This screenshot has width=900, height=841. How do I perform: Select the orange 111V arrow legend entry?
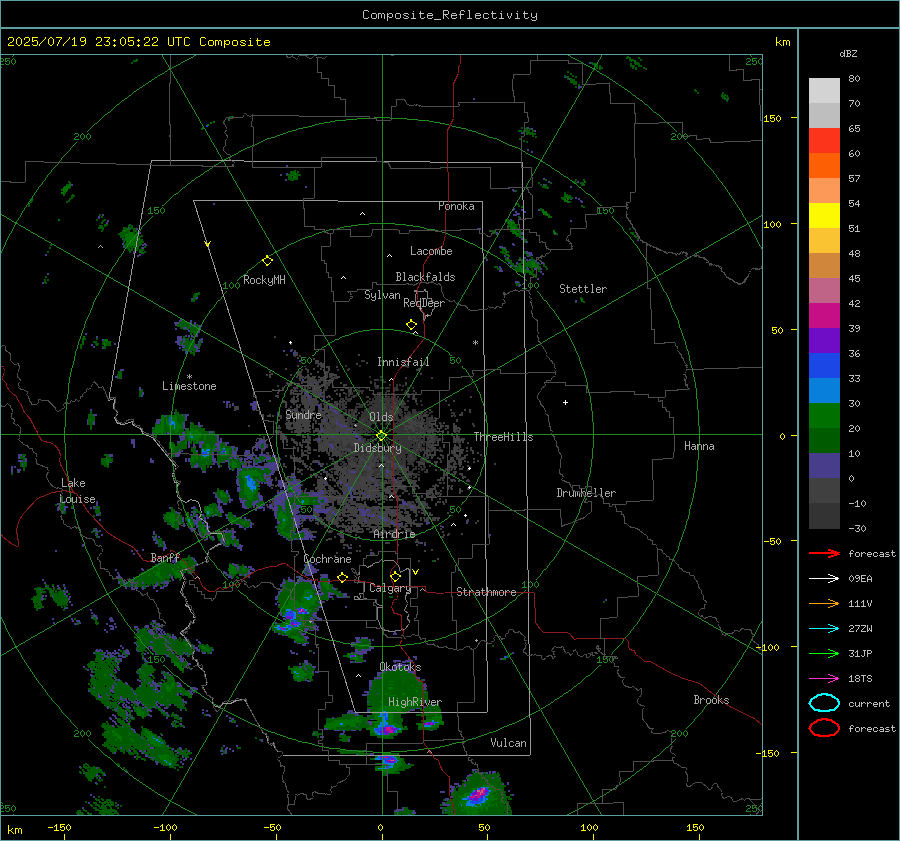tap(824, 603)
